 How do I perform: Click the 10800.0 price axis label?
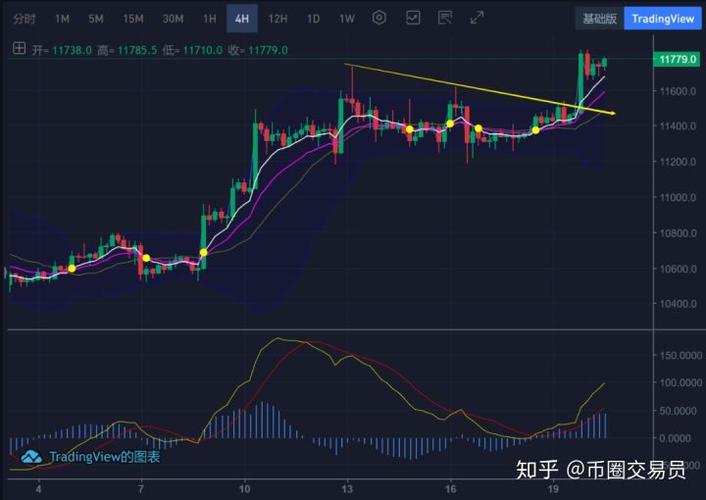678,233
